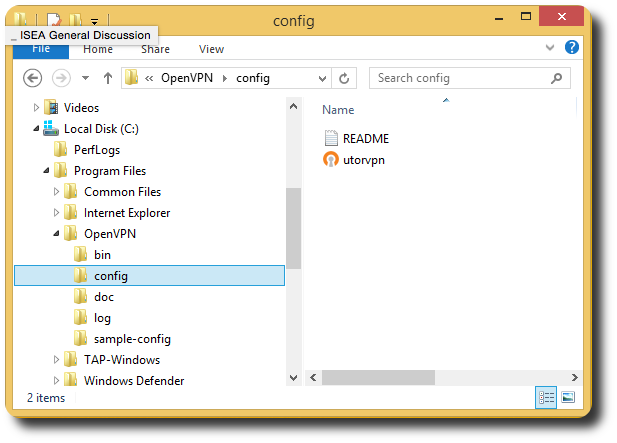The image size is (617, 443).
Task: Collapse the Local Disk (C:) node
Action: click(36, 128)
